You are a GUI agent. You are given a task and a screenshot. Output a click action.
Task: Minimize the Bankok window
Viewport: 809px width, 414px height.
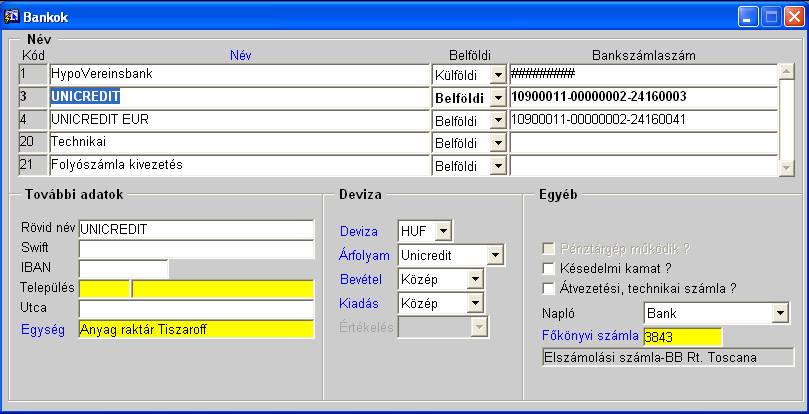pyautogui.click(x=747, y=18)
